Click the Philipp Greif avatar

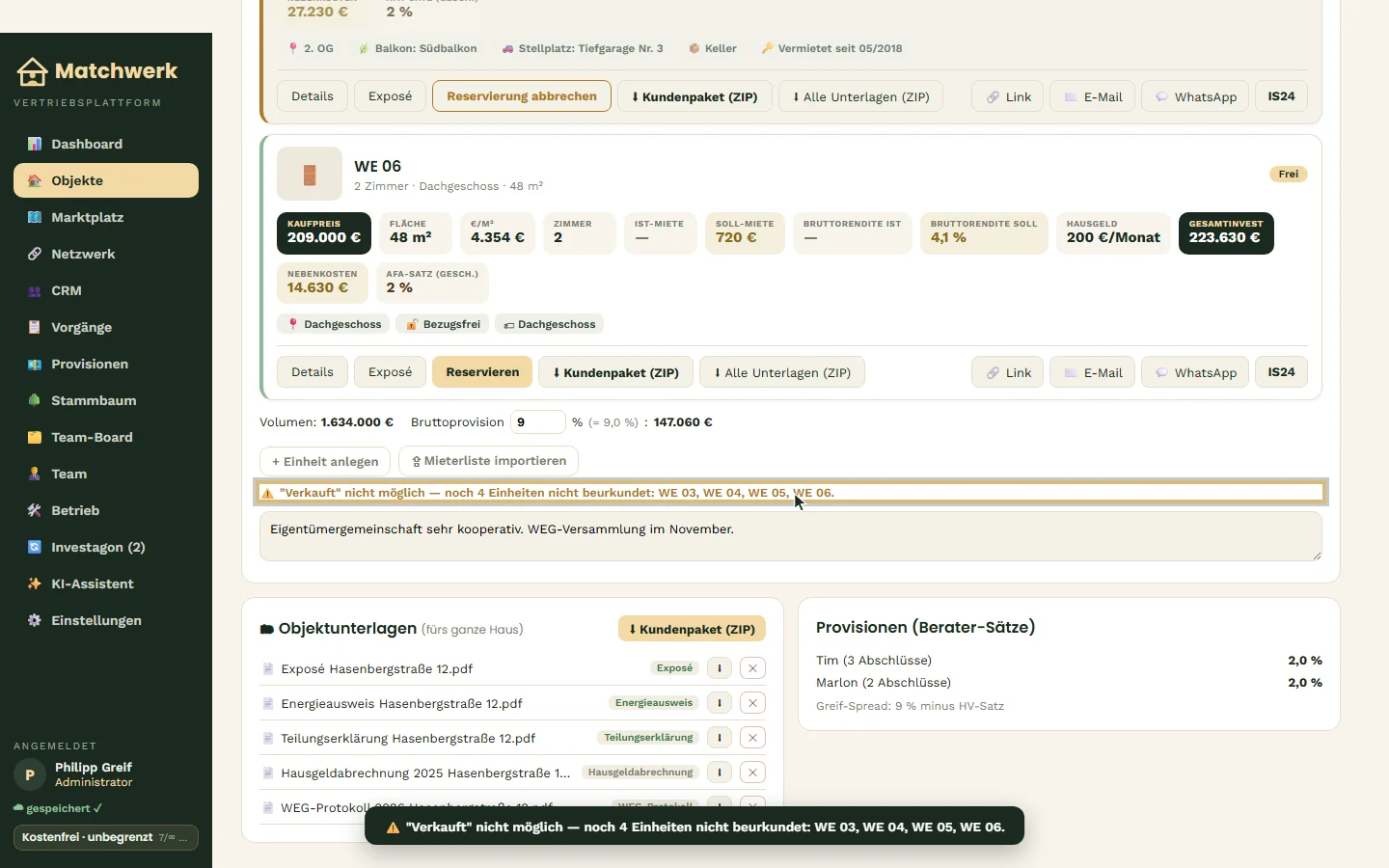pyautogui.click(x=30, y=774)
